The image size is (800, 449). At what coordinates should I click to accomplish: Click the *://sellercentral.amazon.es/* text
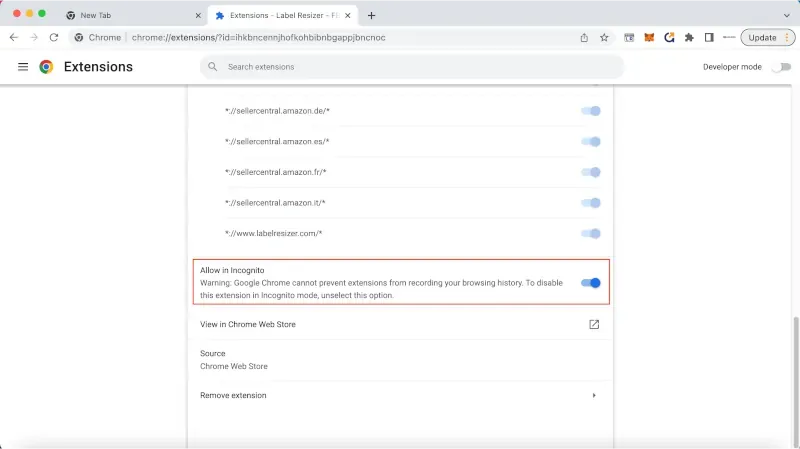277,141
